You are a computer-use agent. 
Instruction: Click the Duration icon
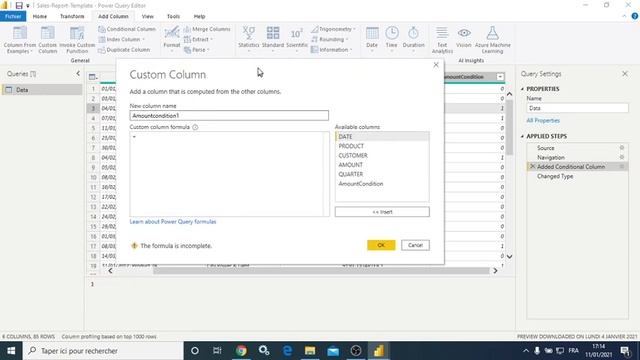[x=413, y=39]
